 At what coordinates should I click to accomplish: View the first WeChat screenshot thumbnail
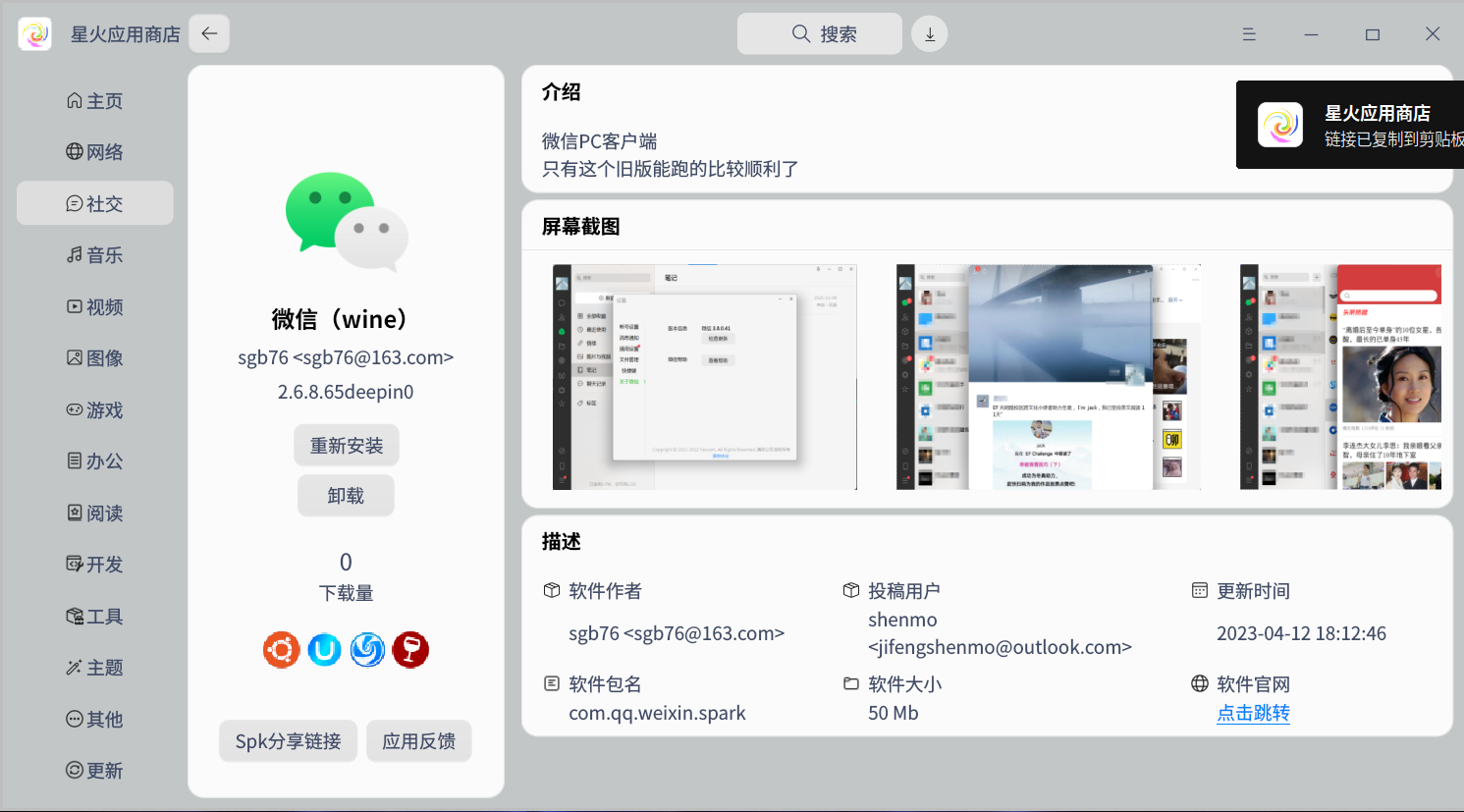point(704,376)
